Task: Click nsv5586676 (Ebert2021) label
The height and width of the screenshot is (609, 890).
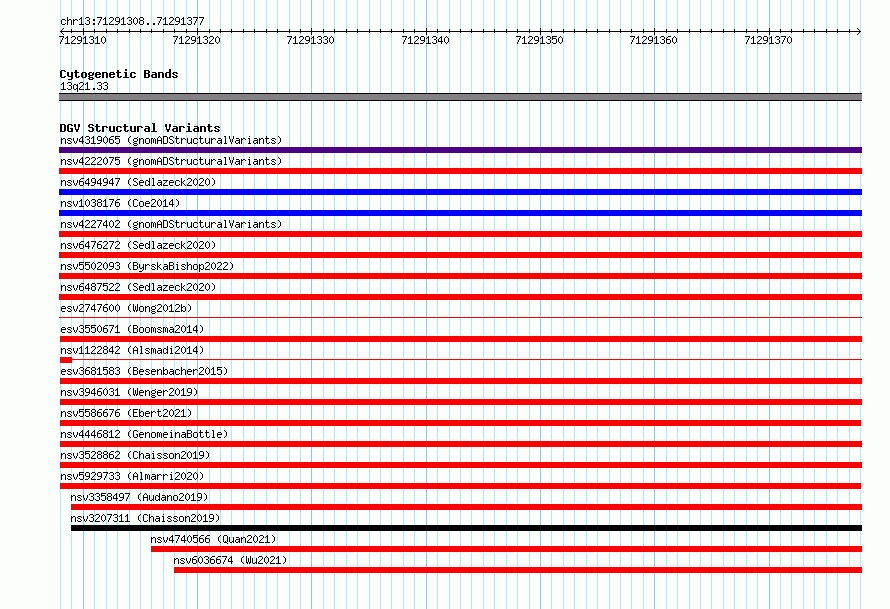Action: (126, 413)
